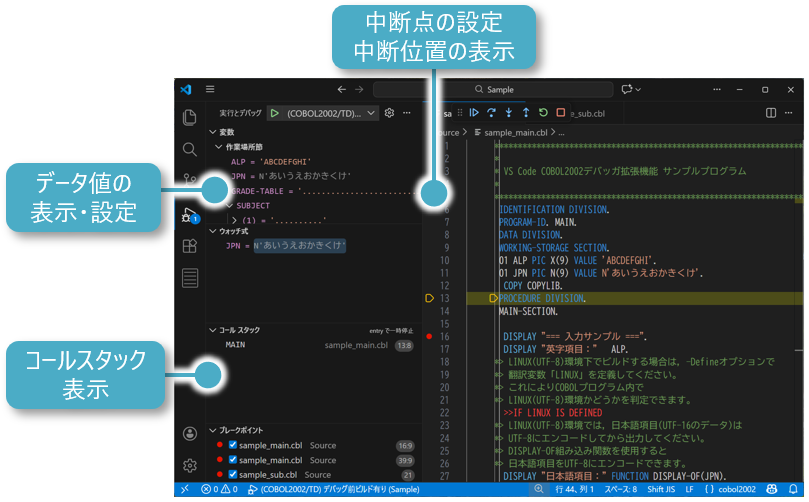Click sample_main.cbl in the breadcrumb
This screenshot has height=502, width=809.
515,133
